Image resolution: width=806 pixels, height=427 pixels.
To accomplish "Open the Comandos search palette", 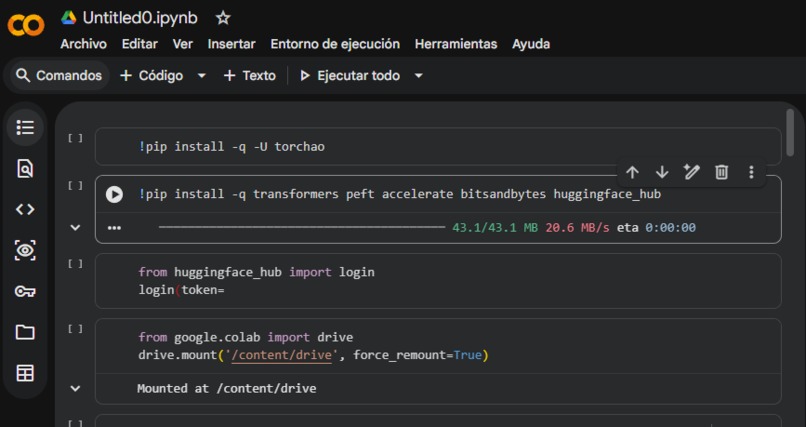I will (x=59, y=76).
